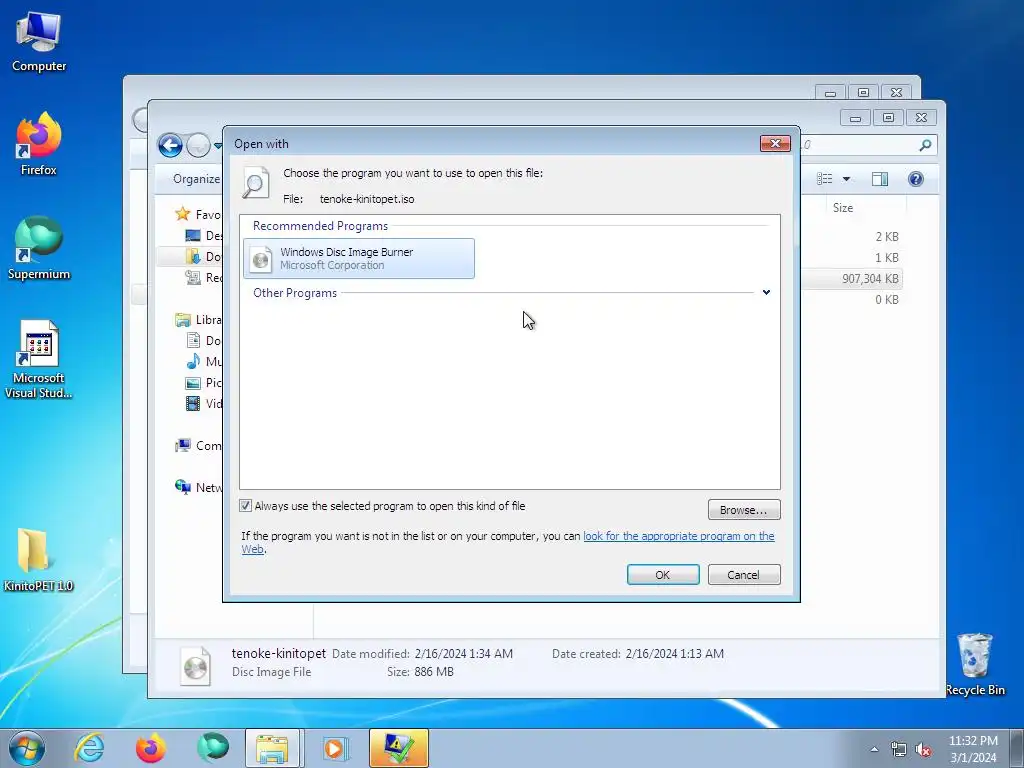This screenshot has height=768, width=1024.
Task: Select Computer in the Explorer navigation pane
Action: point(199,445)
